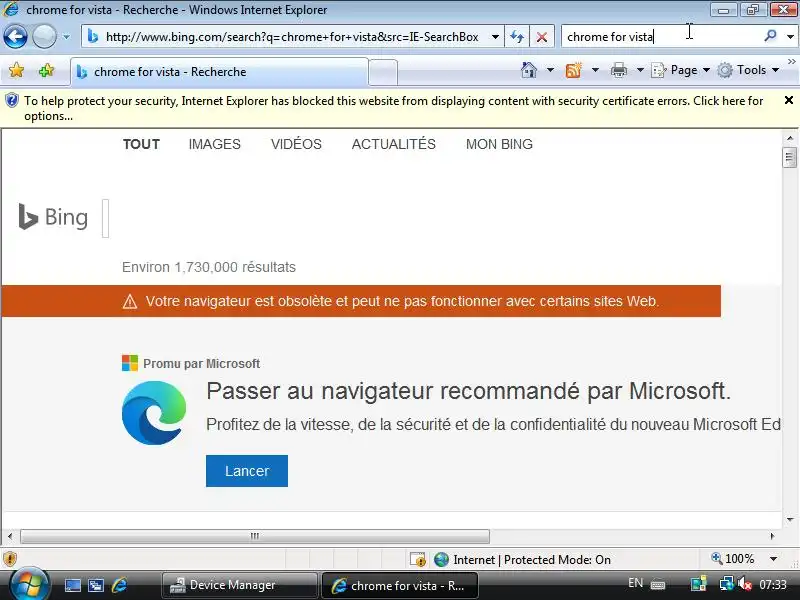Click the vertical scrollbar up arrow
Viewport: 800px width, 600px height.
click(x=790, y=138)
